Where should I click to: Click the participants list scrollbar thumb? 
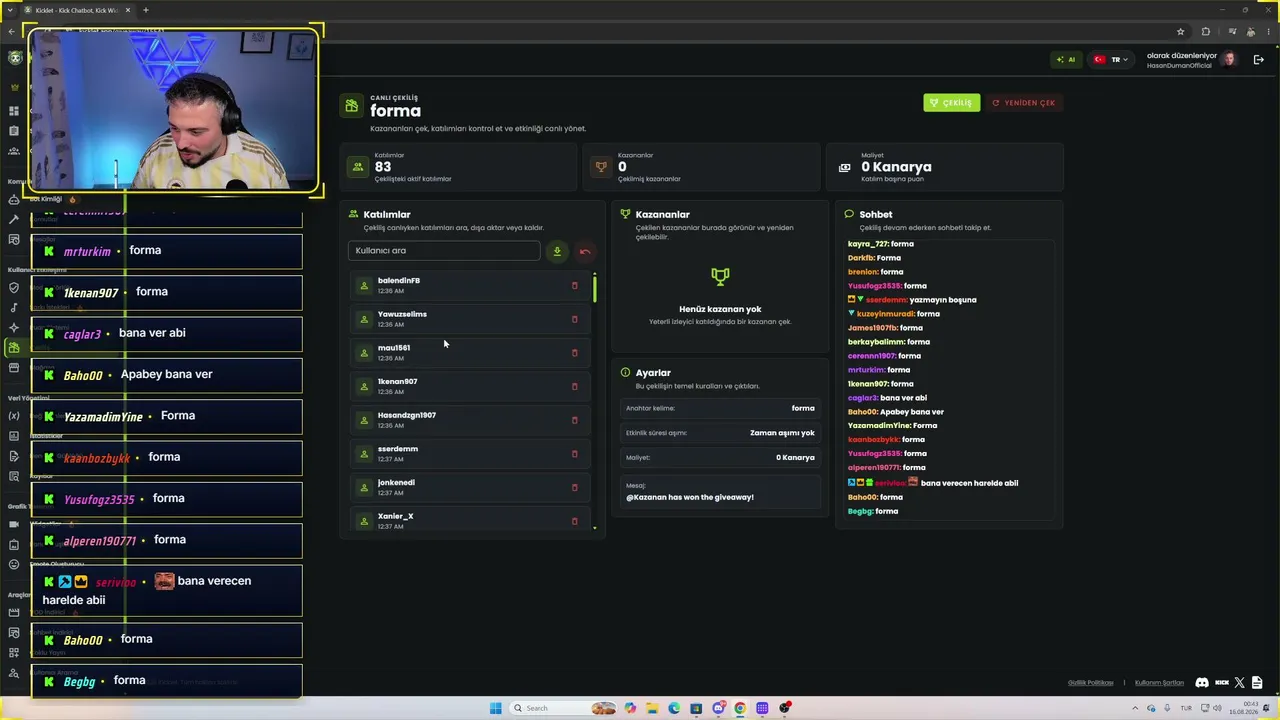tap(595, 288)
